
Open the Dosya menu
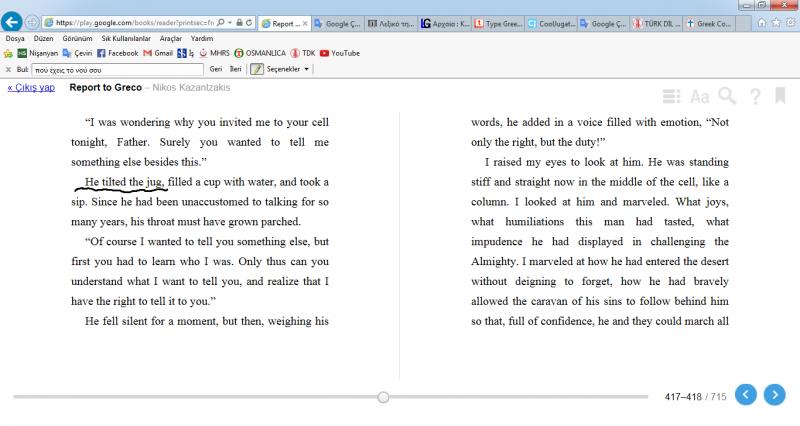pyautogui.click(x=15, y=38)
